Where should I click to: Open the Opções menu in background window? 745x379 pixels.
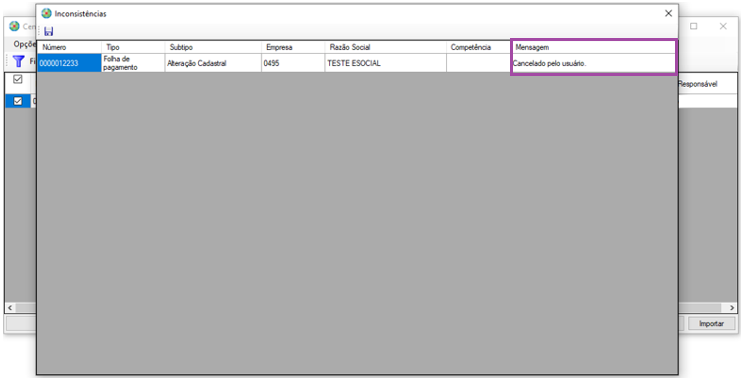[x=25, y=44]
